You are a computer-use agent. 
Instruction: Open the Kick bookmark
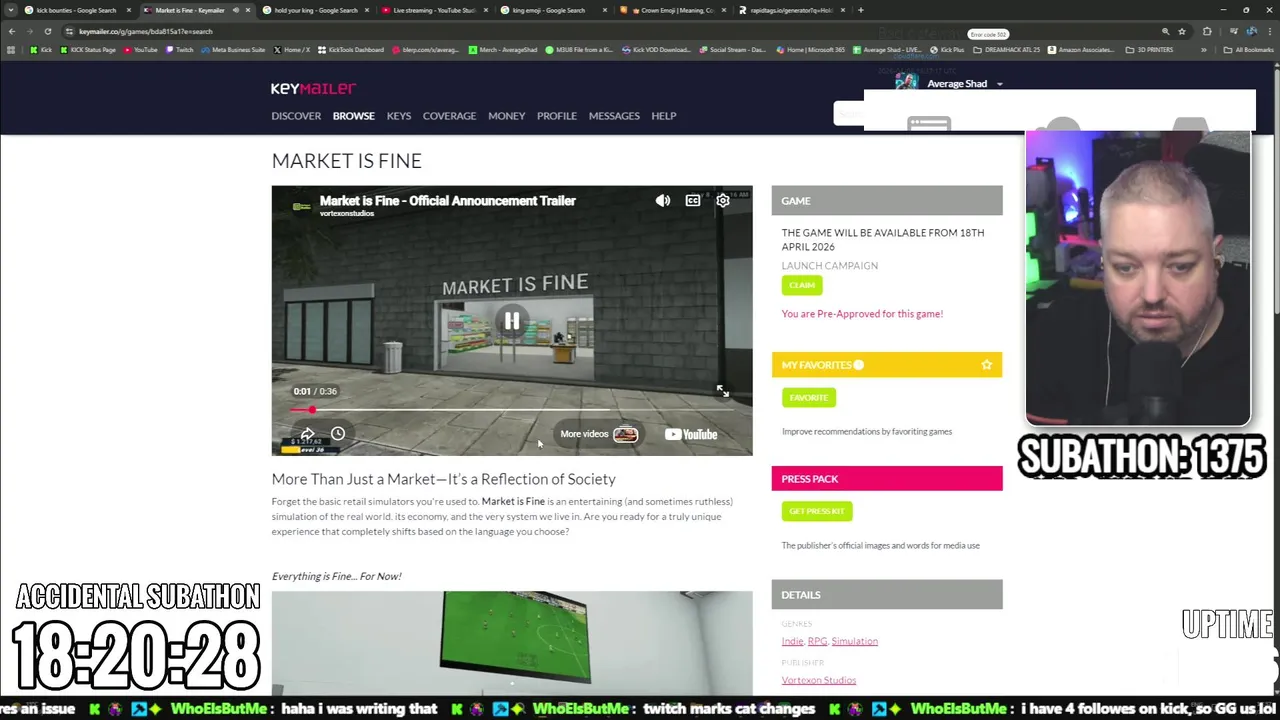pos(41,50)
